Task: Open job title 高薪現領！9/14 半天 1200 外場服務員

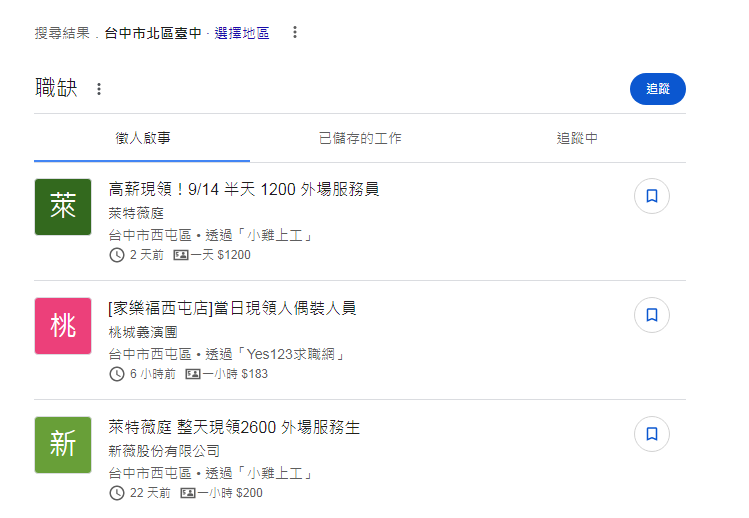Action: coord(243,189)
